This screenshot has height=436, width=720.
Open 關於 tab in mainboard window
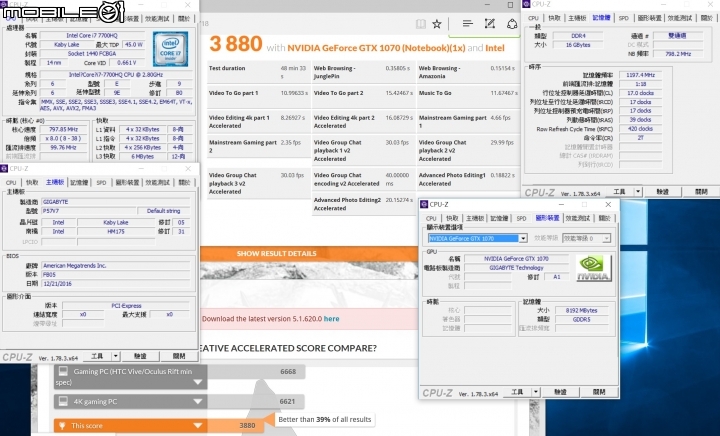tap(184, 183)
